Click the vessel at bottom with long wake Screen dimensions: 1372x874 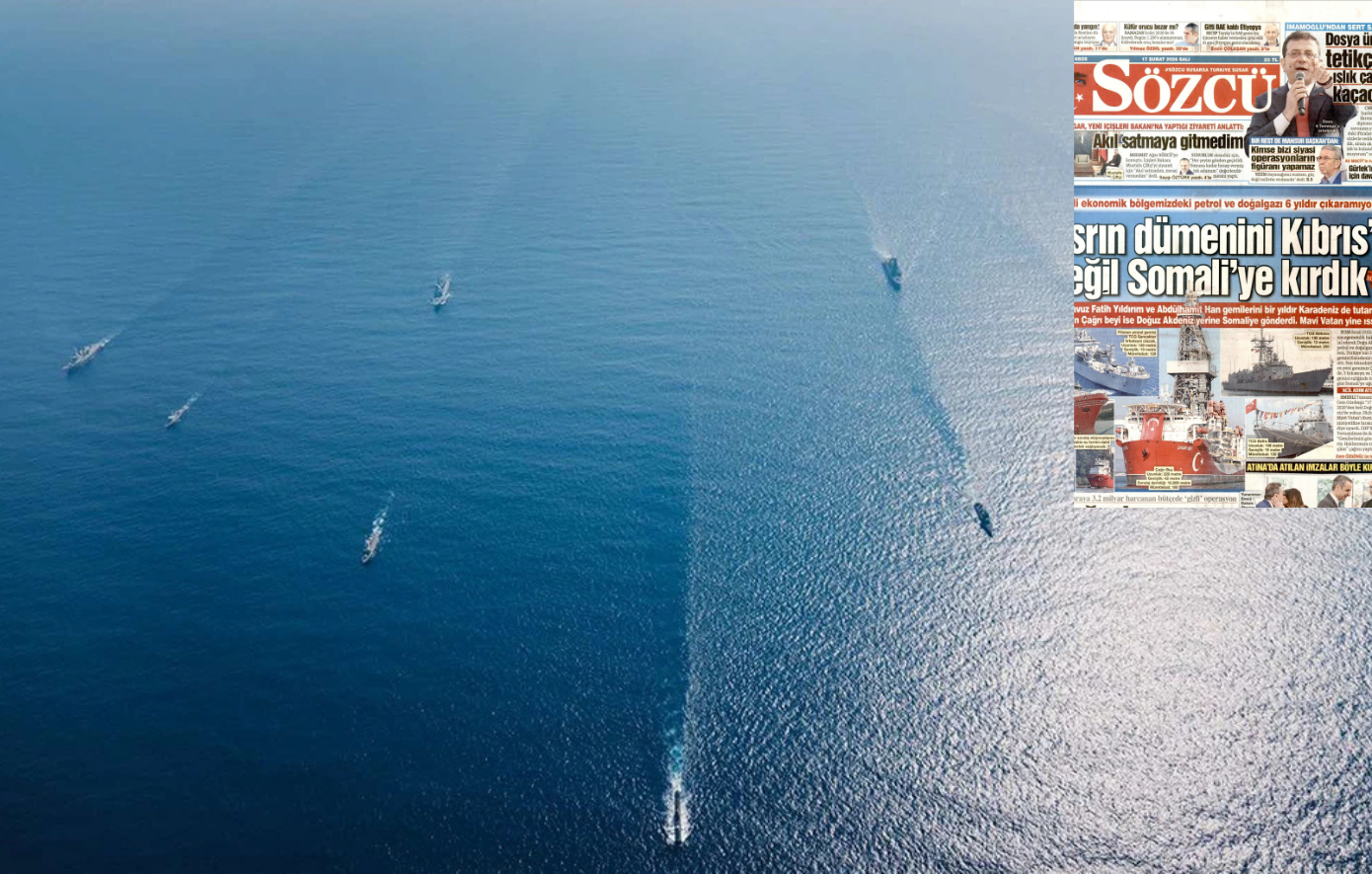tap(676, 815)
